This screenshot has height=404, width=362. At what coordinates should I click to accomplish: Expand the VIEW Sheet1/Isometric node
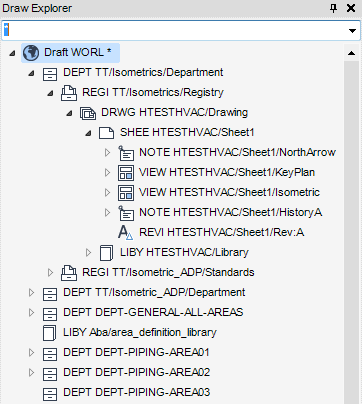107,192
